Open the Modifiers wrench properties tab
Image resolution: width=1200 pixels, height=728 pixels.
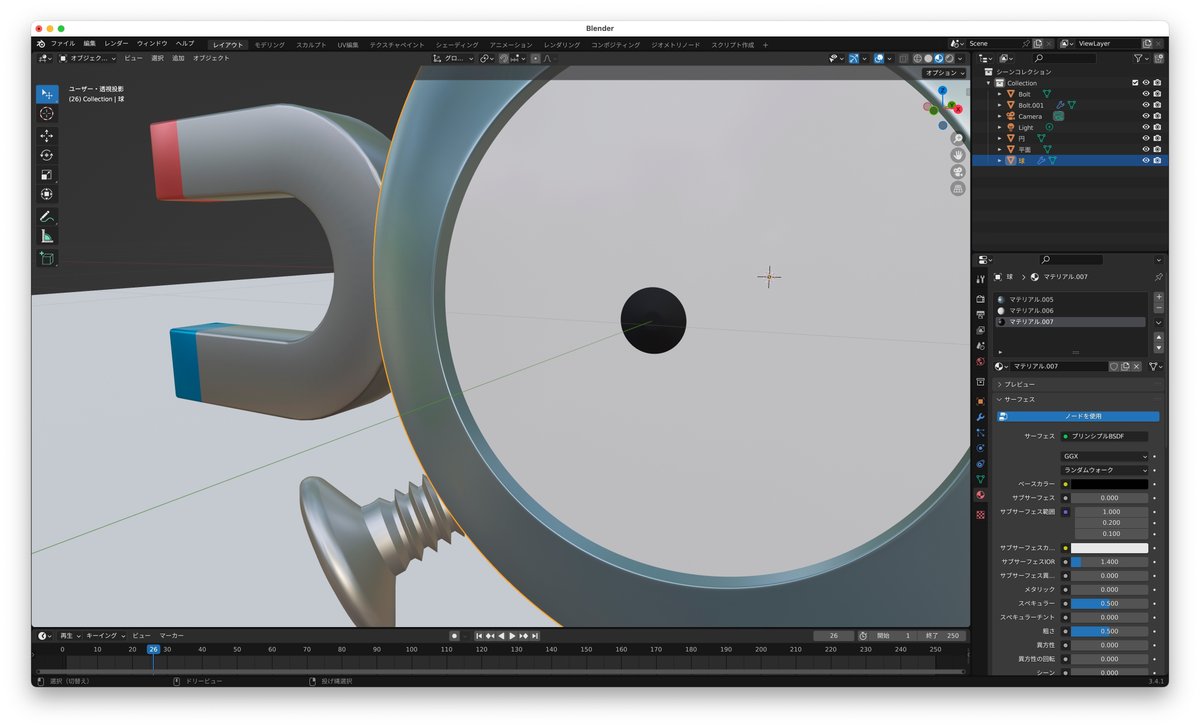(x=980, y=417)
